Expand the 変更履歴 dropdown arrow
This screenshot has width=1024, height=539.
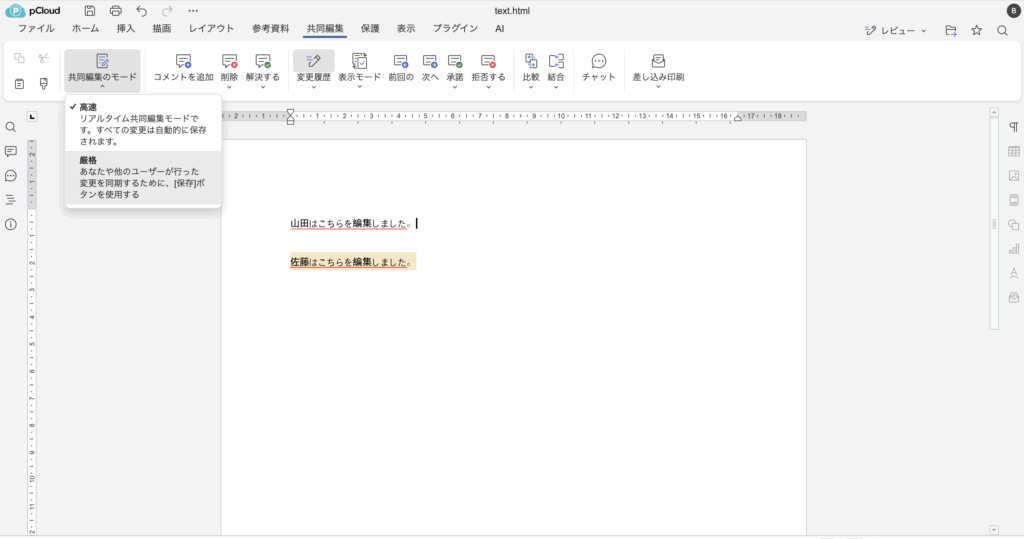(x=313, y=87)
